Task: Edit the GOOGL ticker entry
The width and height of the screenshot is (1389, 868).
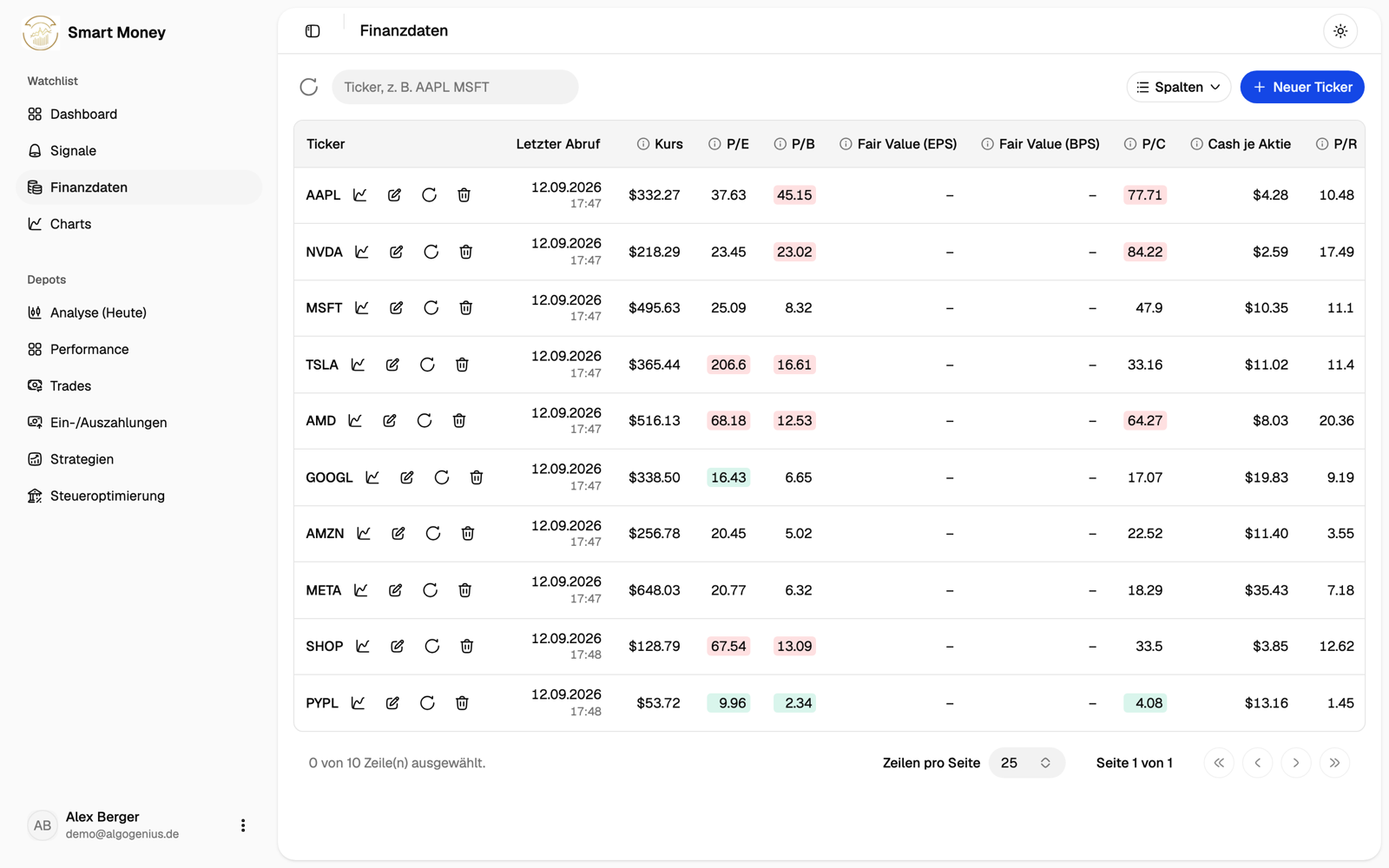Action: click(x=407, y=477)
